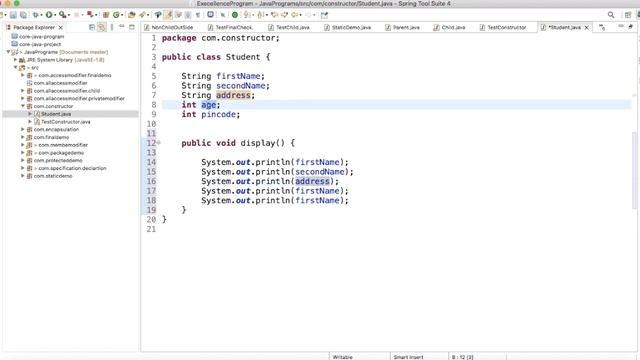Switch to the TestFinalCheck editor tab
Screen dimensions: 640x360
click(x=230, y=27)
